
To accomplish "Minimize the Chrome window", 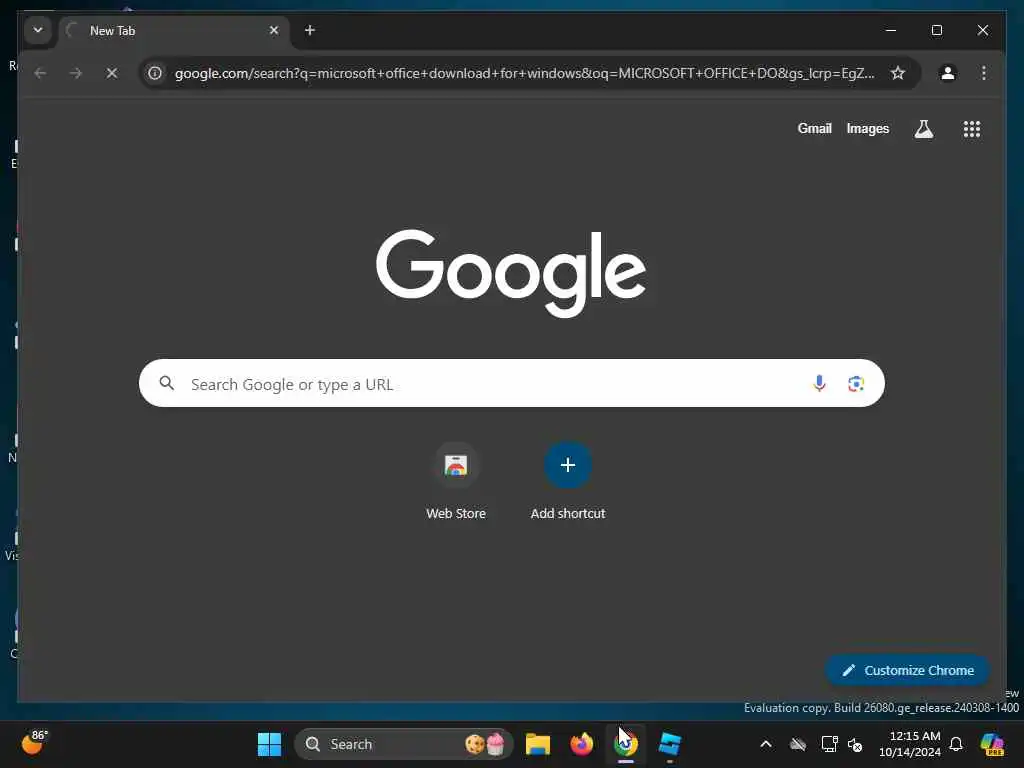I will (x=890, y=30).
